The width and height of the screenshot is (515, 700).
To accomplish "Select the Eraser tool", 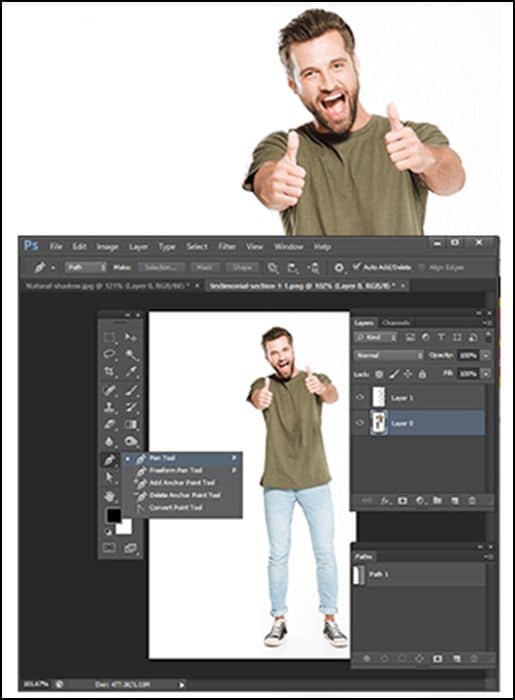I will click(x=110, y=424).
